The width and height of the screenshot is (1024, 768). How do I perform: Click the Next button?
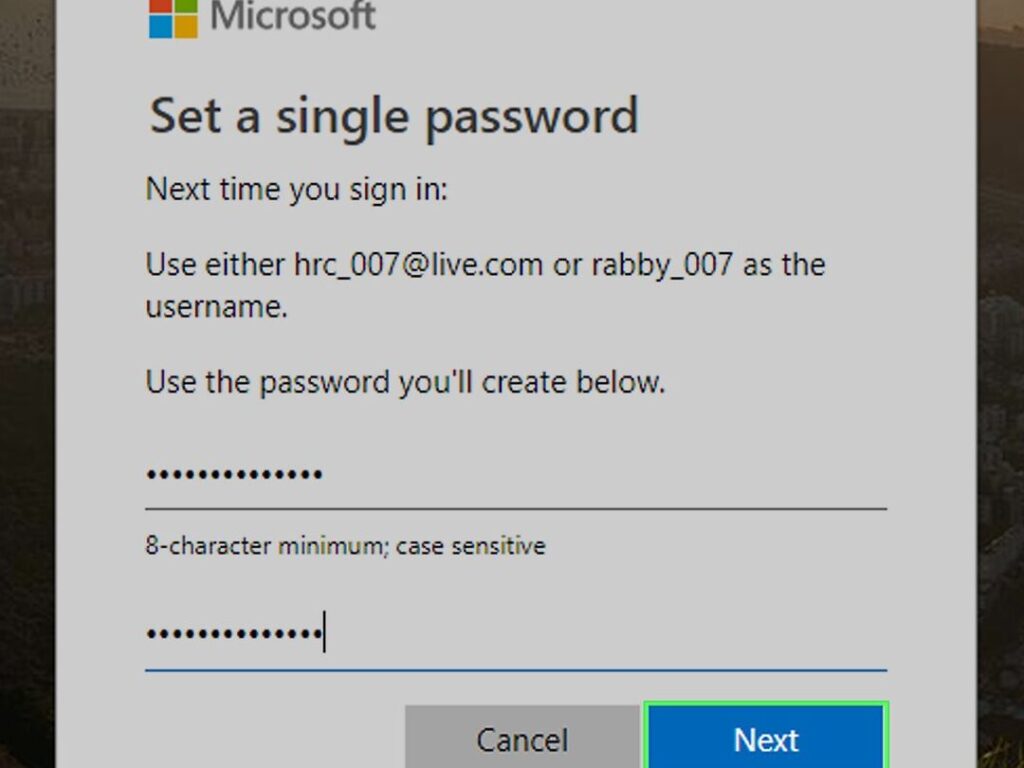[765, 739]
